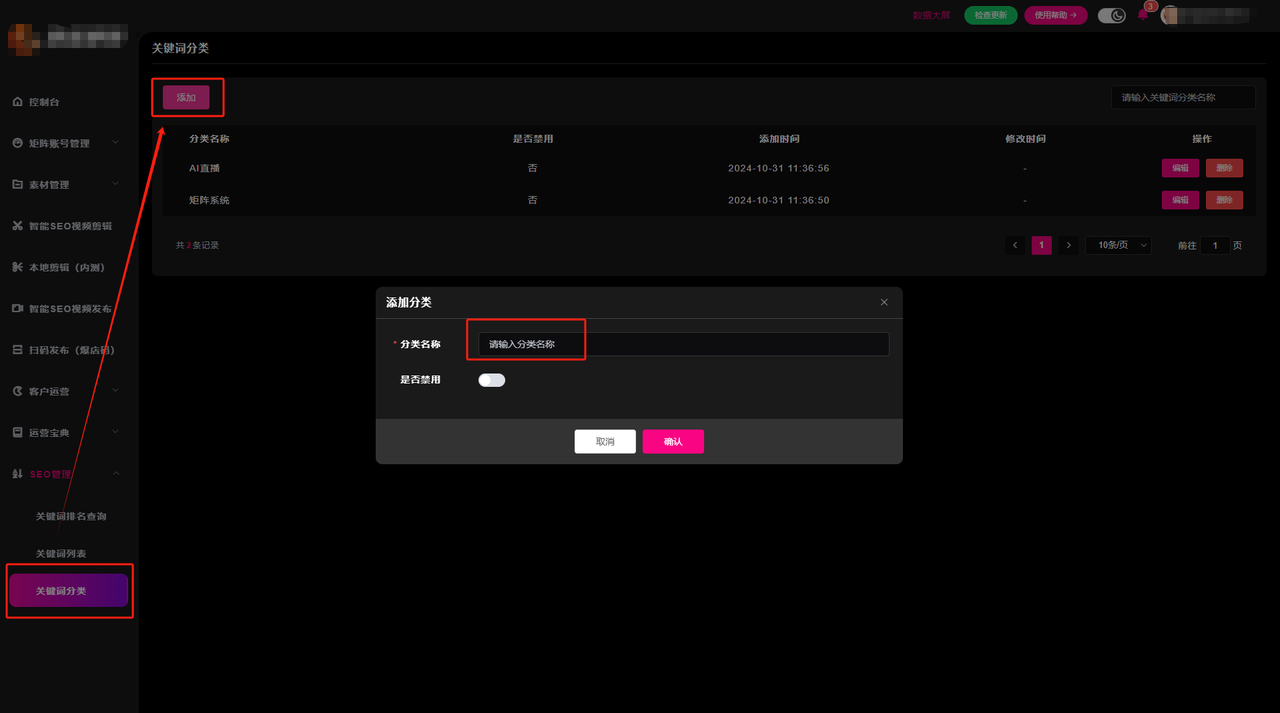Collapse the SEO管理 menu chevron
Viewport: 1280px width, 713px height.
coord(115,473)
